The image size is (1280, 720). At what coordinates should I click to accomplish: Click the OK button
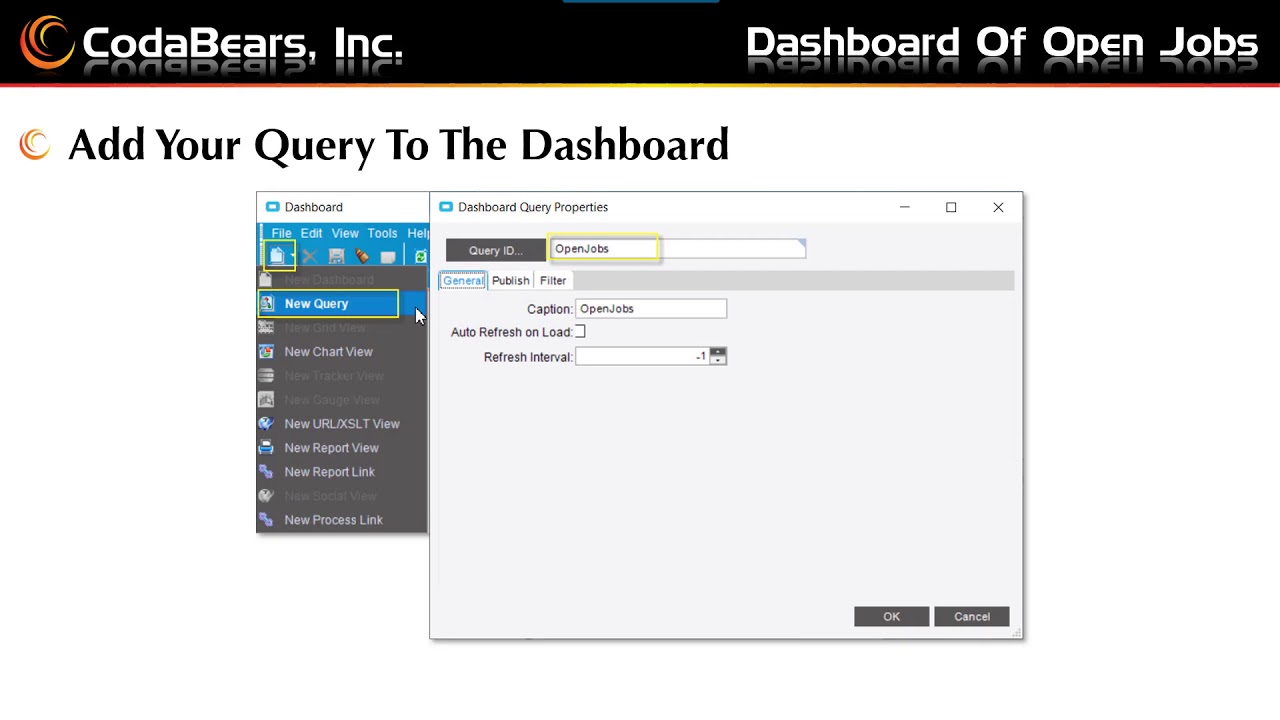892,617
